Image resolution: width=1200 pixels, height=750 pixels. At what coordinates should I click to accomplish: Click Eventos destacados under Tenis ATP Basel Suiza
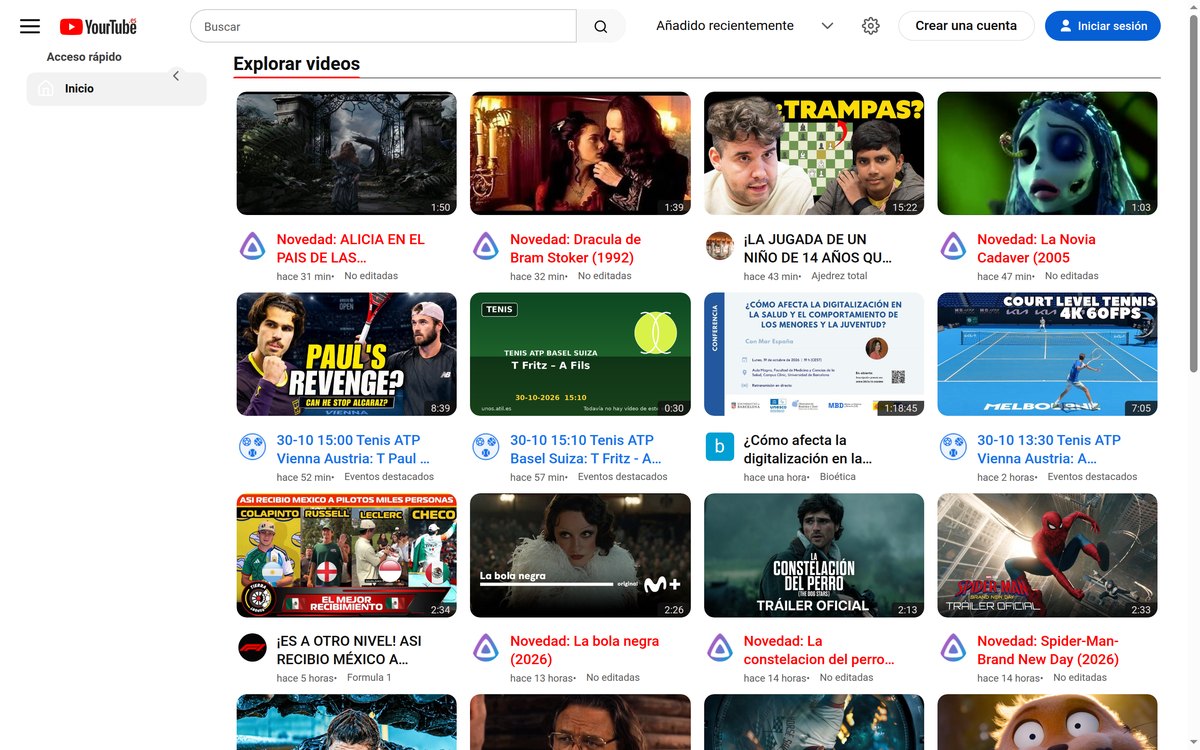pos(622,477)
